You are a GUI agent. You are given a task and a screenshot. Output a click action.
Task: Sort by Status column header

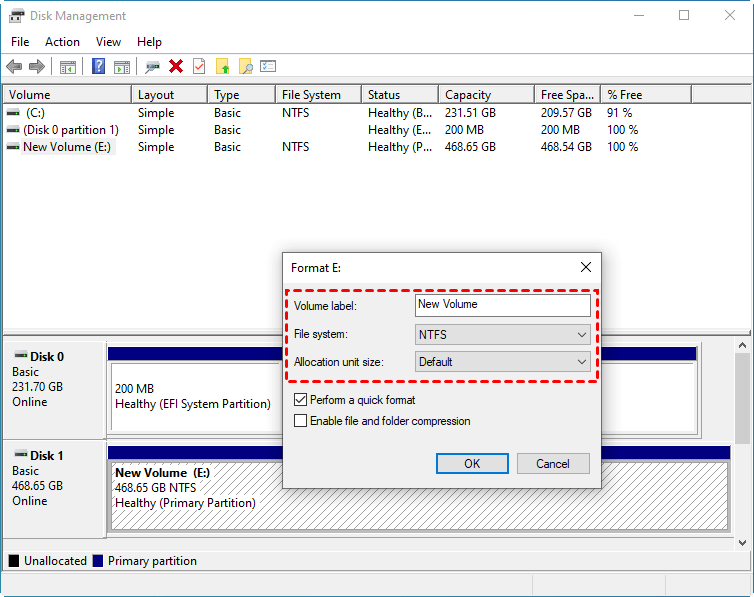[400, 95]
